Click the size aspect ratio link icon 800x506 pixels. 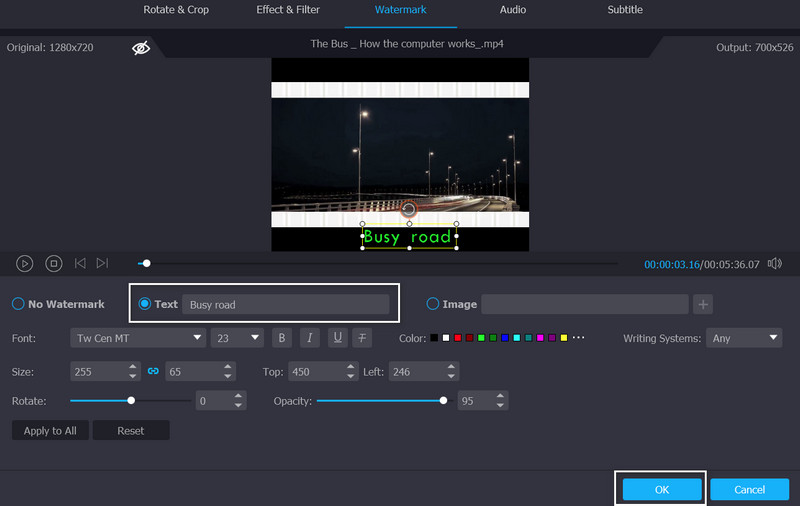[153, 371]
